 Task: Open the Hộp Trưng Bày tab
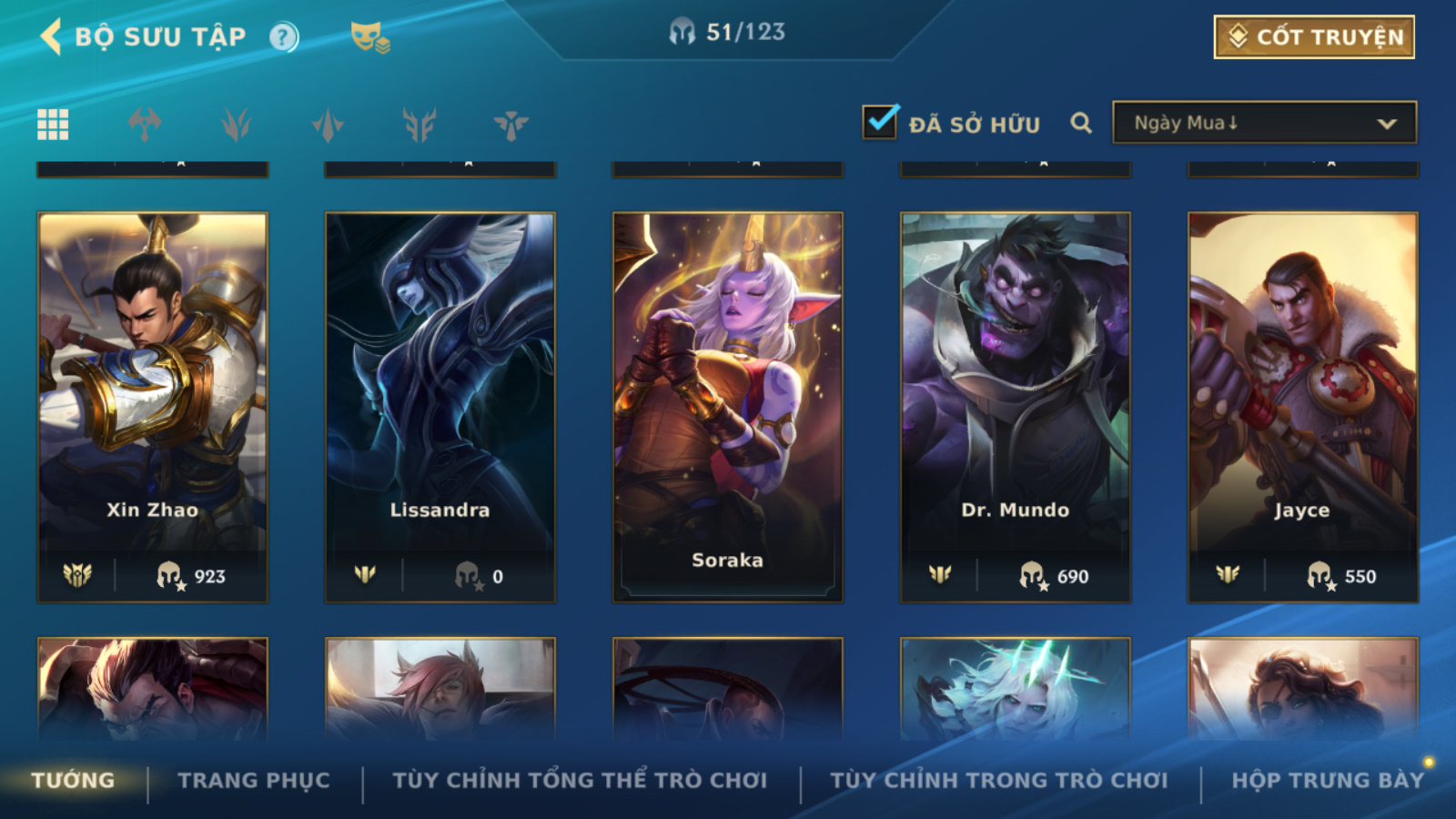tap(1328, 781)
